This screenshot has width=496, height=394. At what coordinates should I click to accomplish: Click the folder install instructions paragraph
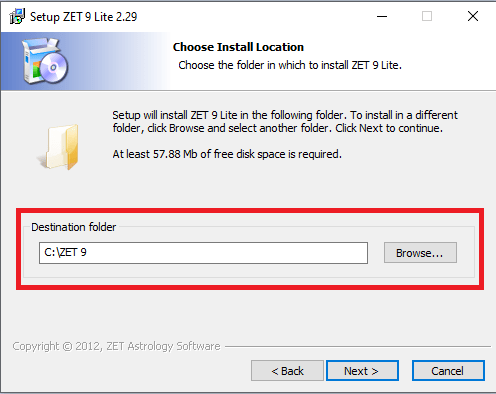click(285, 121)
